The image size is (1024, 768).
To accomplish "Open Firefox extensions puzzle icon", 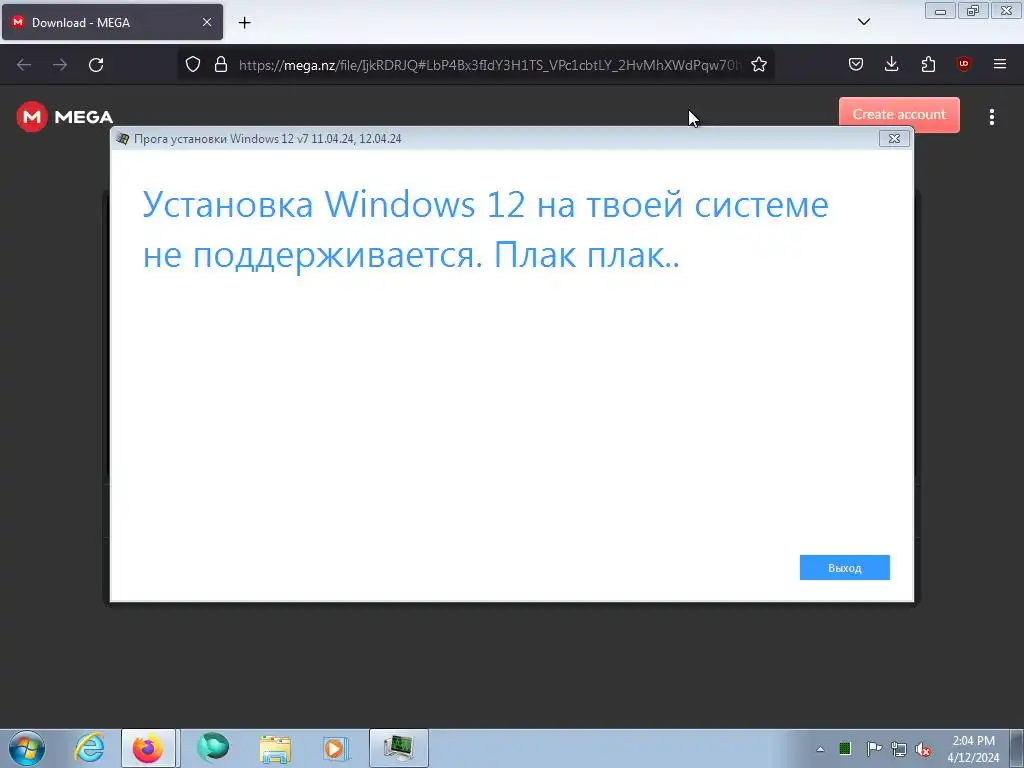I will click(x=928, y=64).
